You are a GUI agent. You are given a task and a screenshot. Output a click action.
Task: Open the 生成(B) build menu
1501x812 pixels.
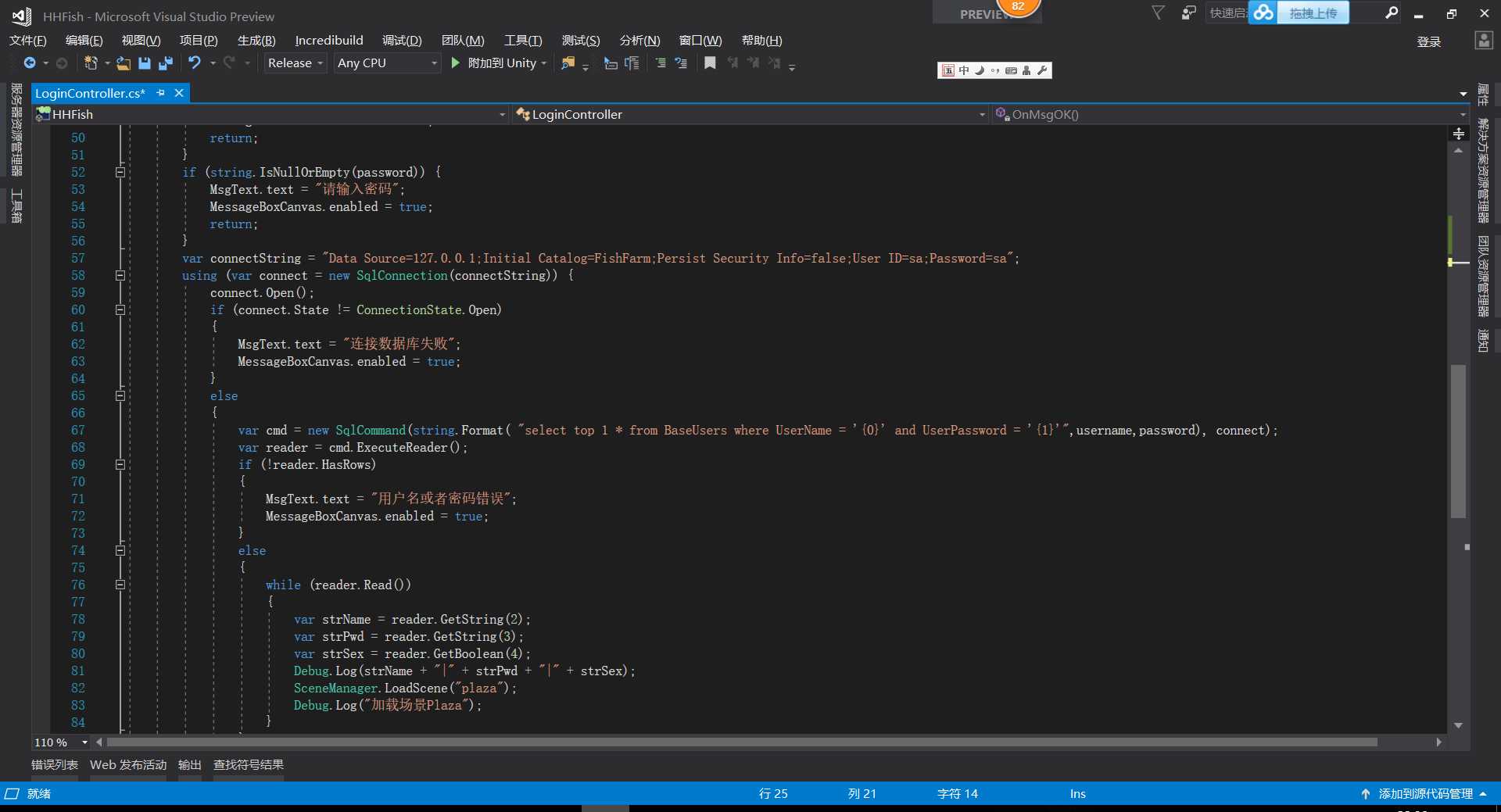click(256, 41)
